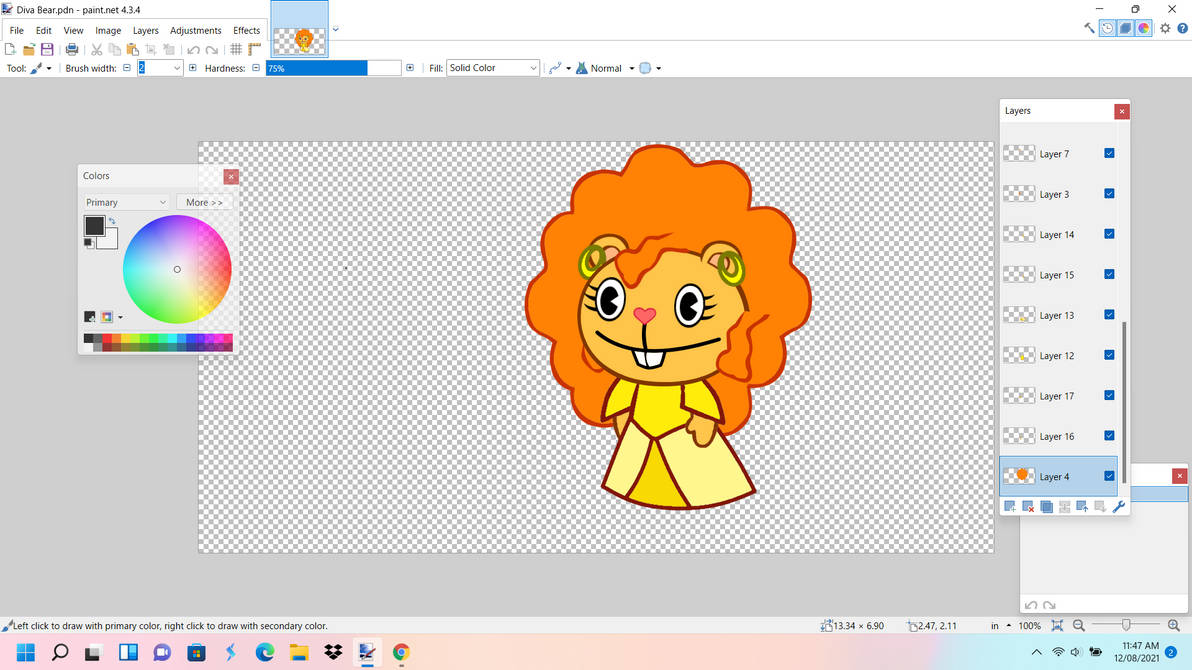Viewport: 1192px width, 670px height.
Task: Click the Print icon in toolbar
Action: 71,49
